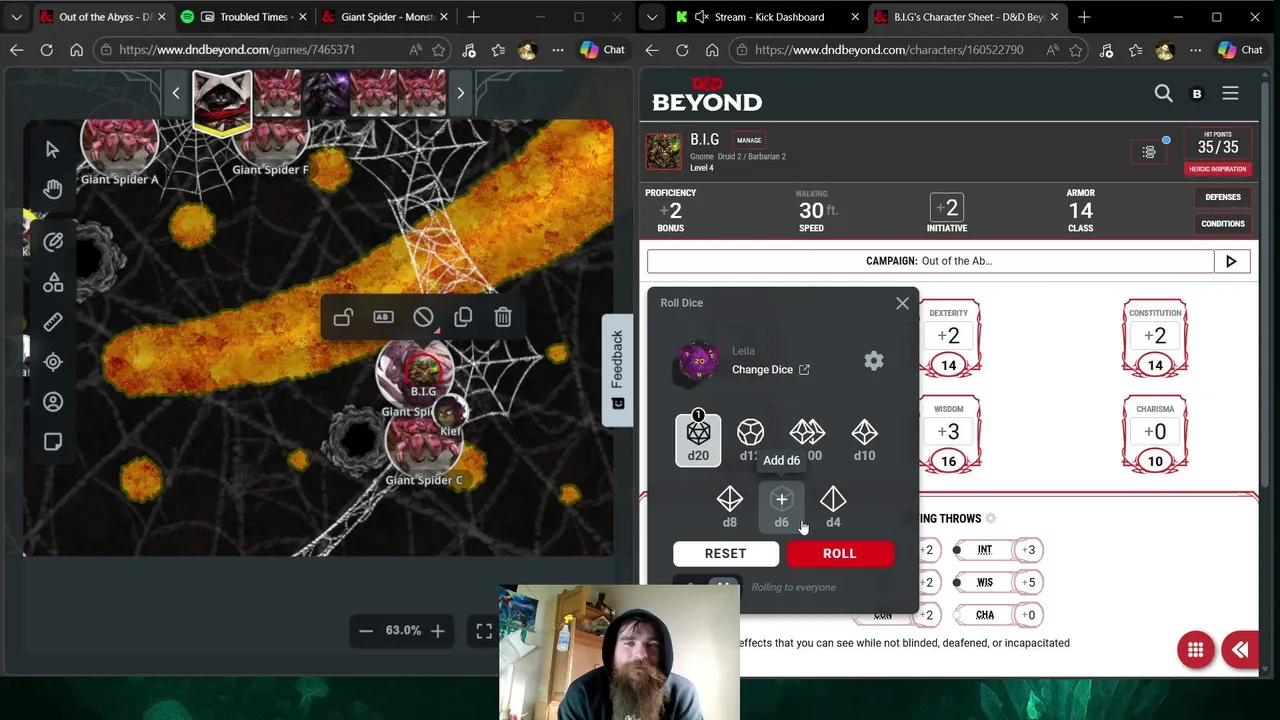
Task: Collapse the sidebar with the red double-arrow button
Action: (1240, 651)
